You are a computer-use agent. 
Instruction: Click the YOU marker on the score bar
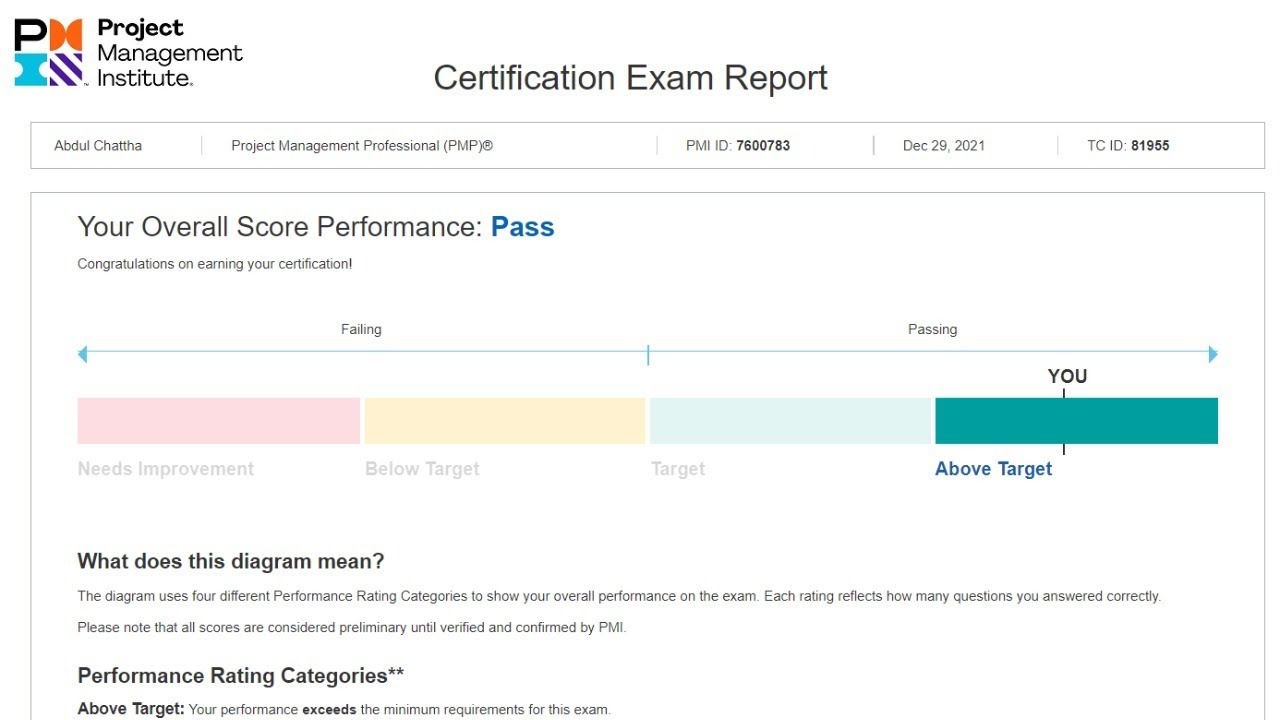point(1066,377)
